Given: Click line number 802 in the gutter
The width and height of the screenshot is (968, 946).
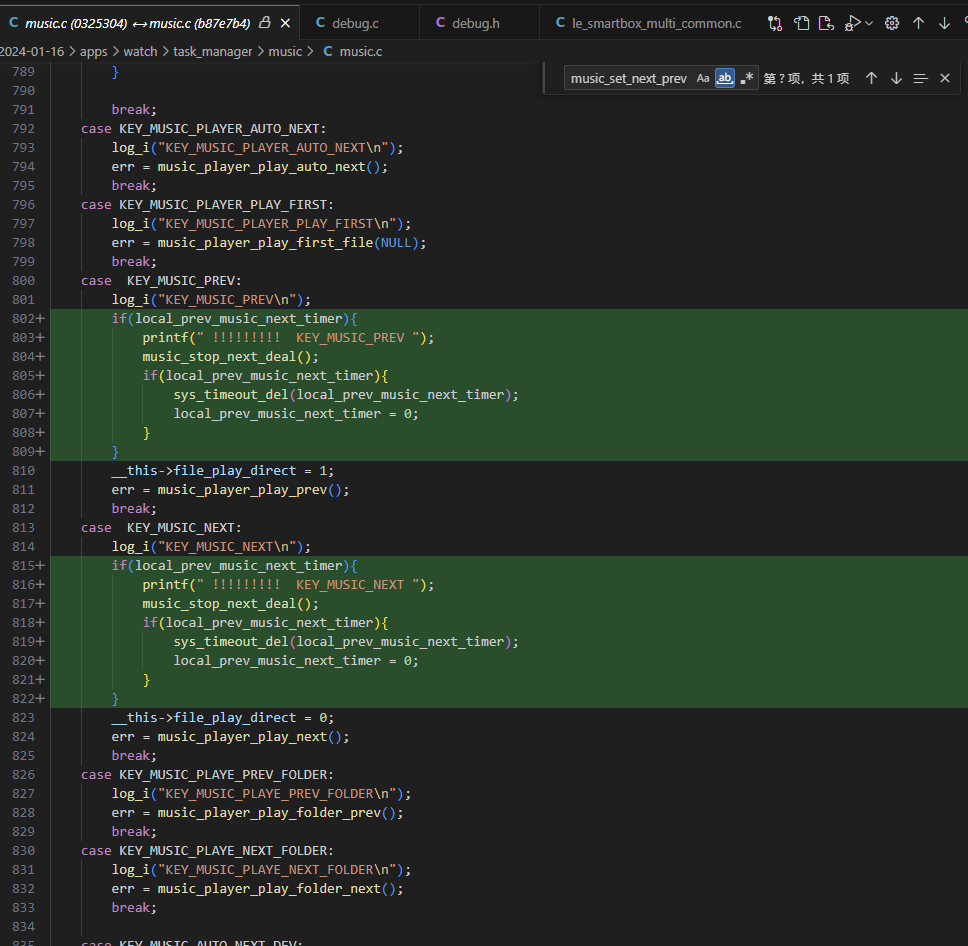Looking at the screenshot, I should pos(23,319).
